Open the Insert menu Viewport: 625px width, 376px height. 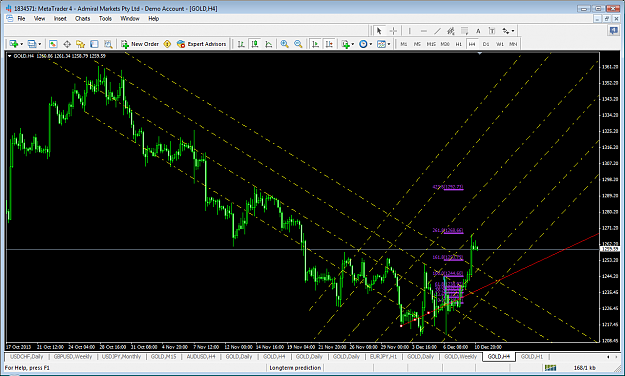coord(60,18)
